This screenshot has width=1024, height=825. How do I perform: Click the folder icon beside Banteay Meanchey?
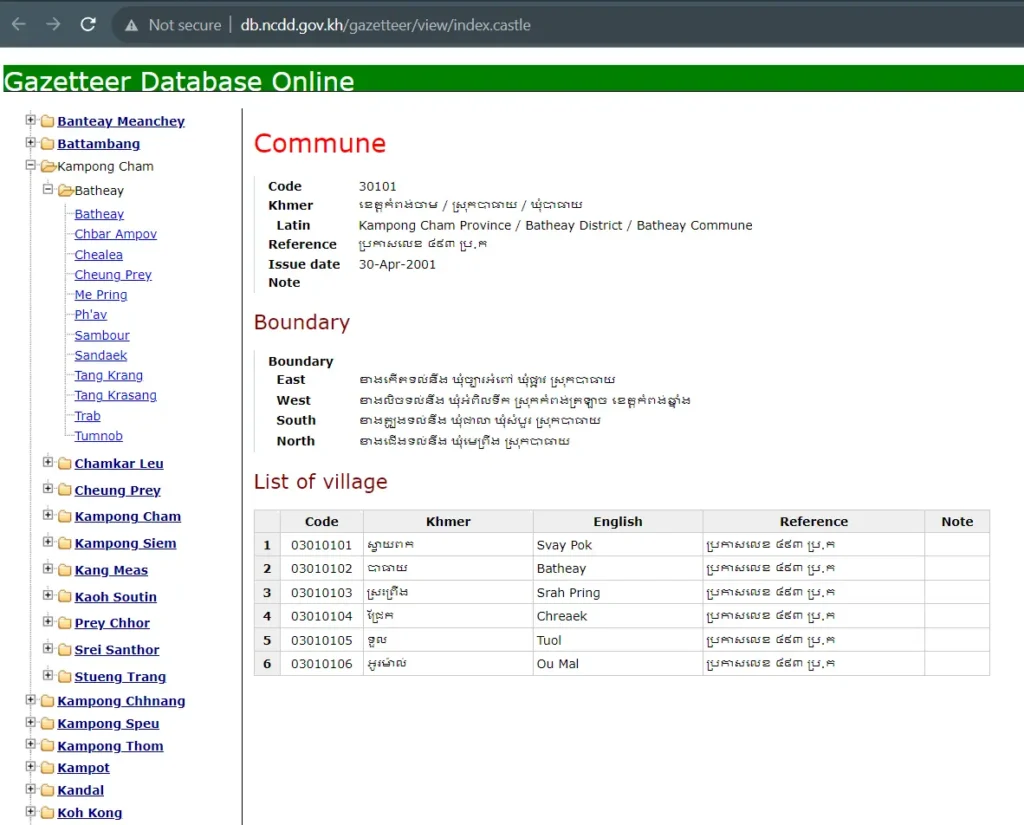46,121
